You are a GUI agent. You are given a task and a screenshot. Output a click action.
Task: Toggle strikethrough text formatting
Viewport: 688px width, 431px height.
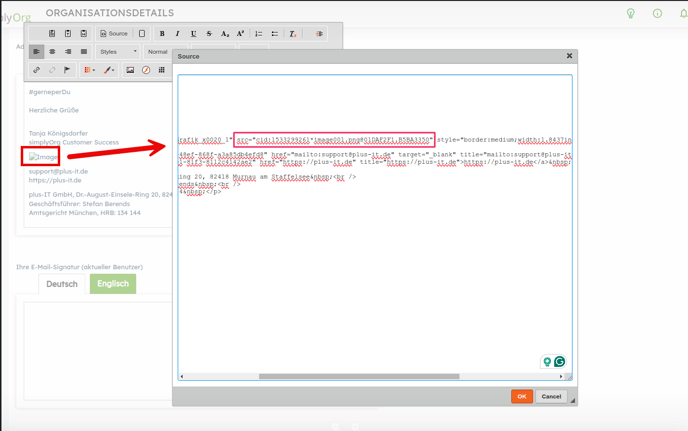coord(209,34)
